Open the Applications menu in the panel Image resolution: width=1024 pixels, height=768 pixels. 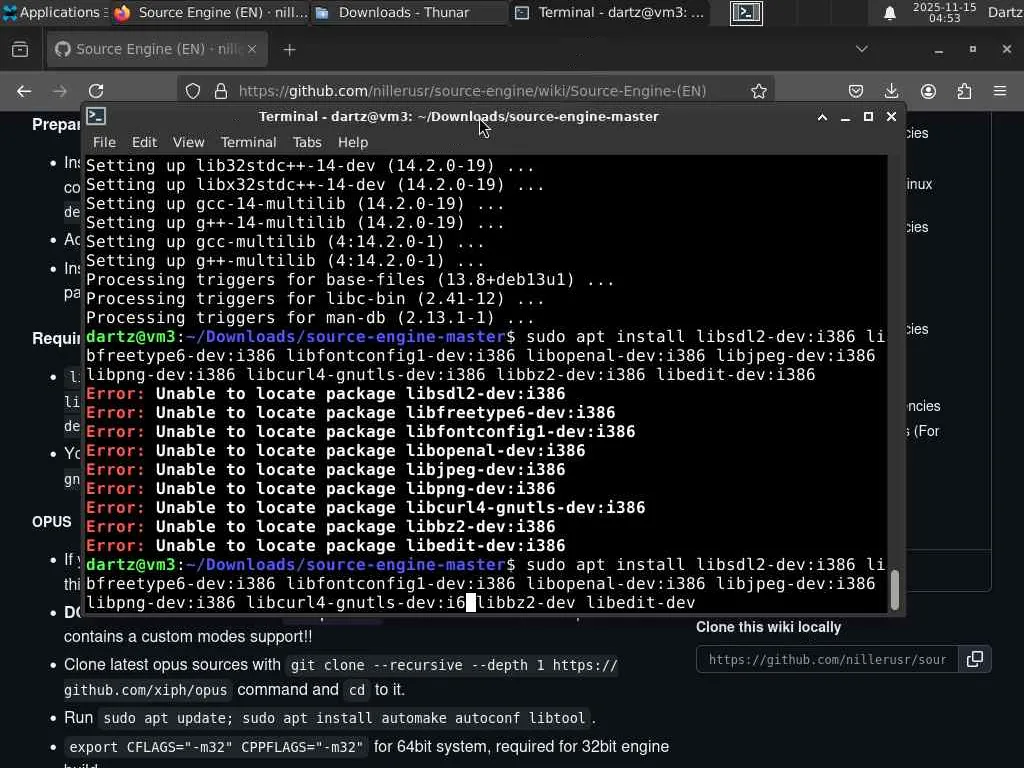pos(52,12)
